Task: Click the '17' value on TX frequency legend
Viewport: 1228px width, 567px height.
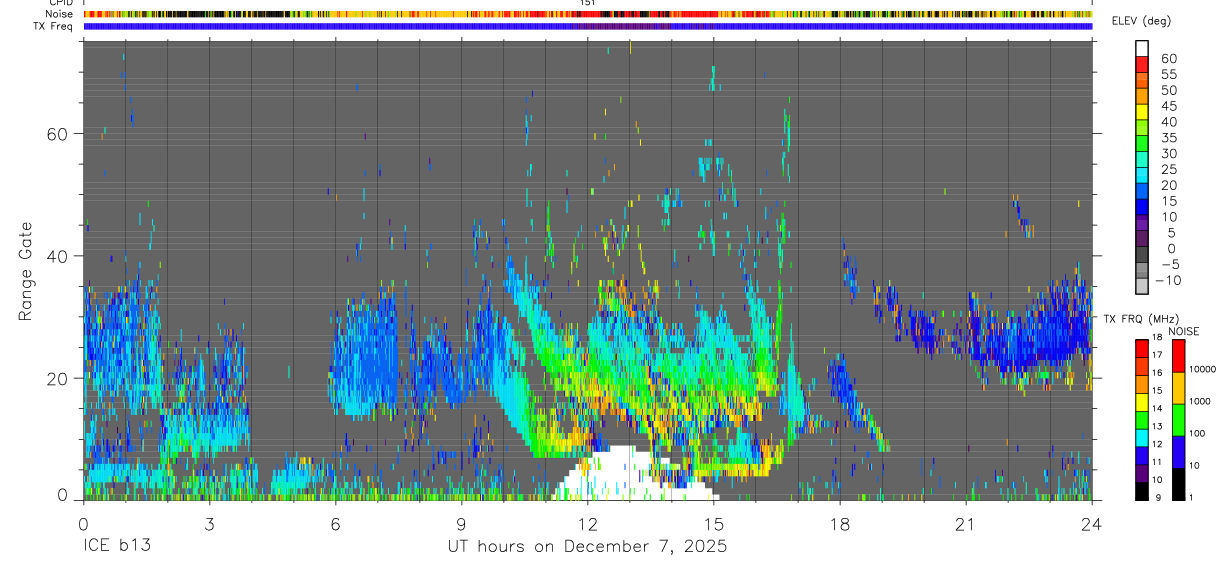Action: pos(1156,355)
